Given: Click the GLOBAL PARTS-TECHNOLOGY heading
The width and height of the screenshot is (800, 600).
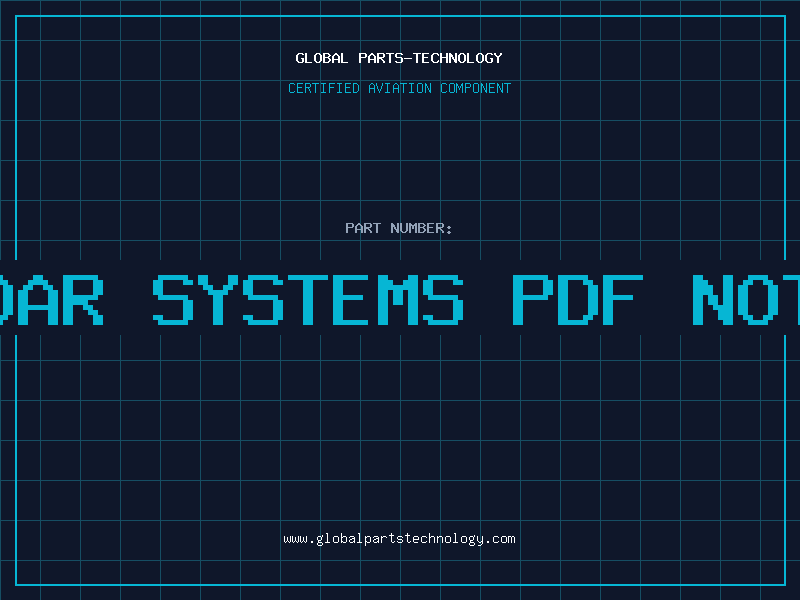Looking at the screenshot, I should pyautogui.click(x=399, y=58).
